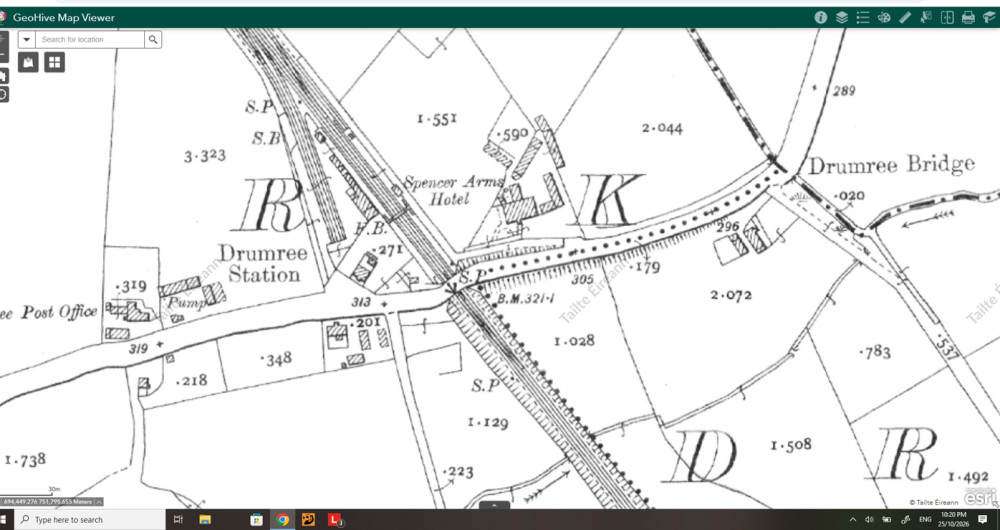Click the 2·072 parcel area number
This screenshot has height=530, width=1000.
[x=731, y=295]
